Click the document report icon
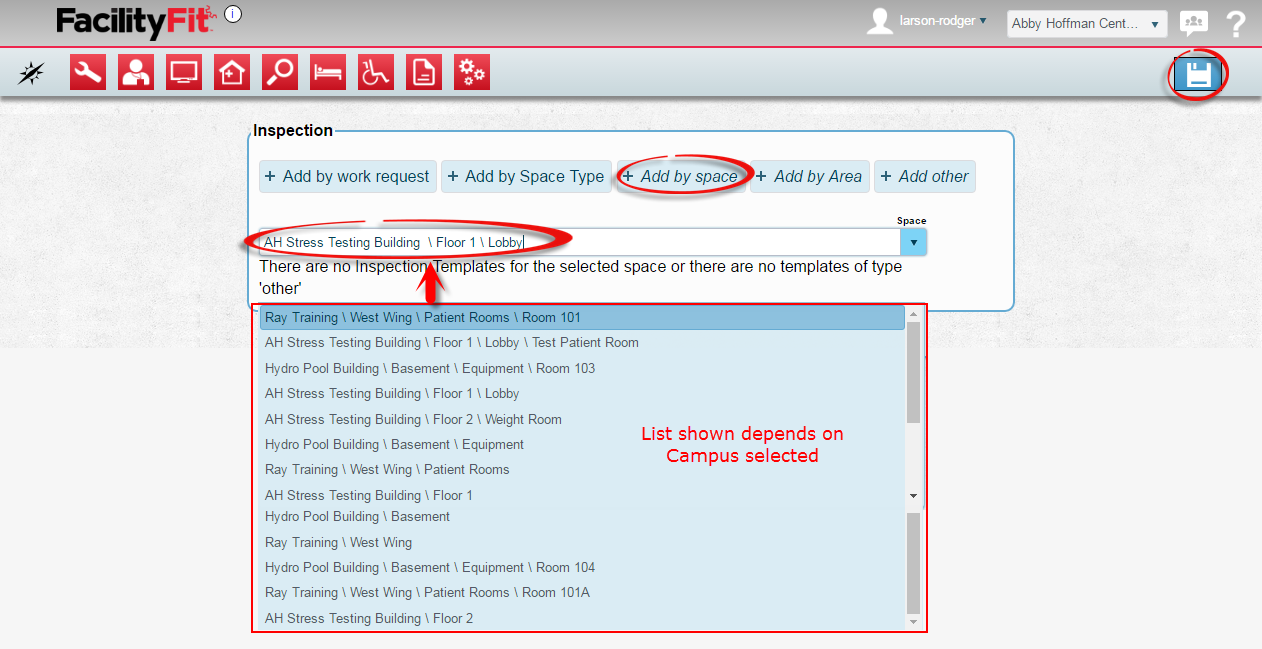 coord(424,73)
